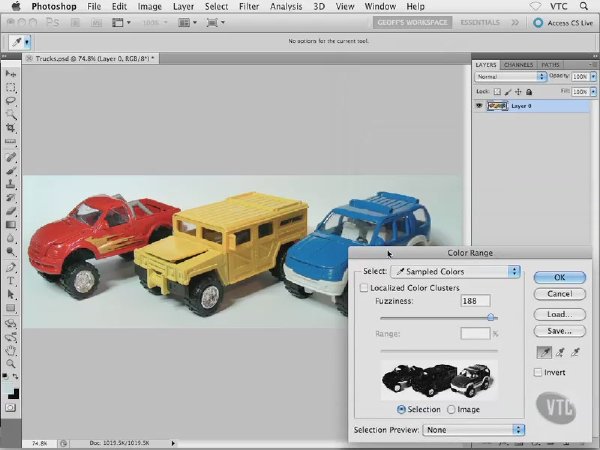The width and height of the screenshot is (600, 450).
Task: Open Spotlight search in the menu bar
Action: point(584,6)
